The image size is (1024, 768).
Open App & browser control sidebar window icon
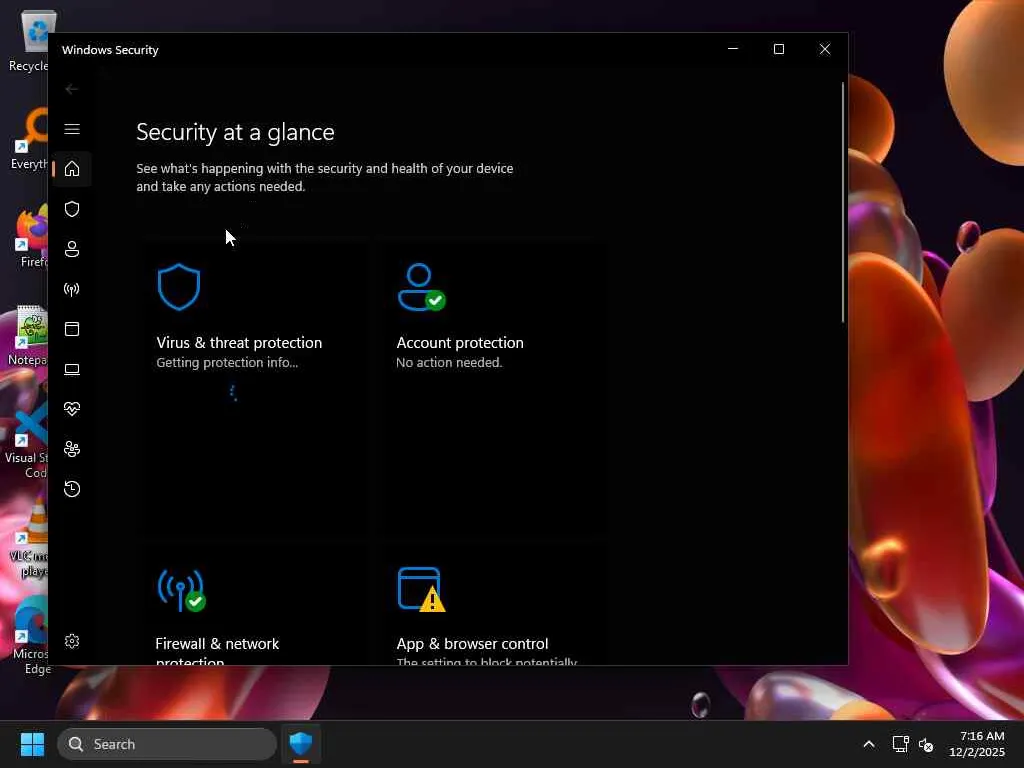point(72,328)
